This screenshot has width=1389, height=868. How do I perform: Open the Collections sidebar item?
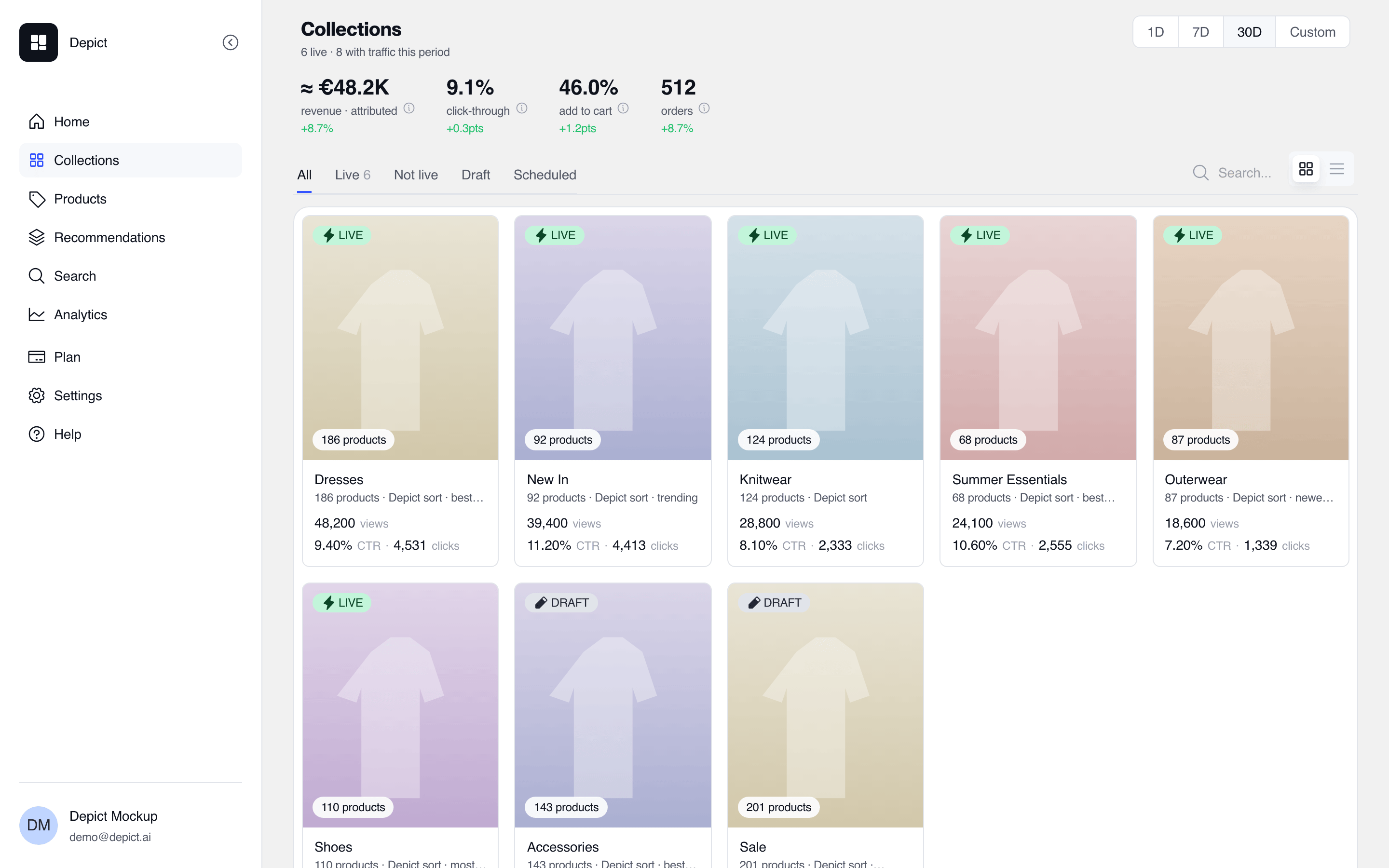(x=130, y=160)
